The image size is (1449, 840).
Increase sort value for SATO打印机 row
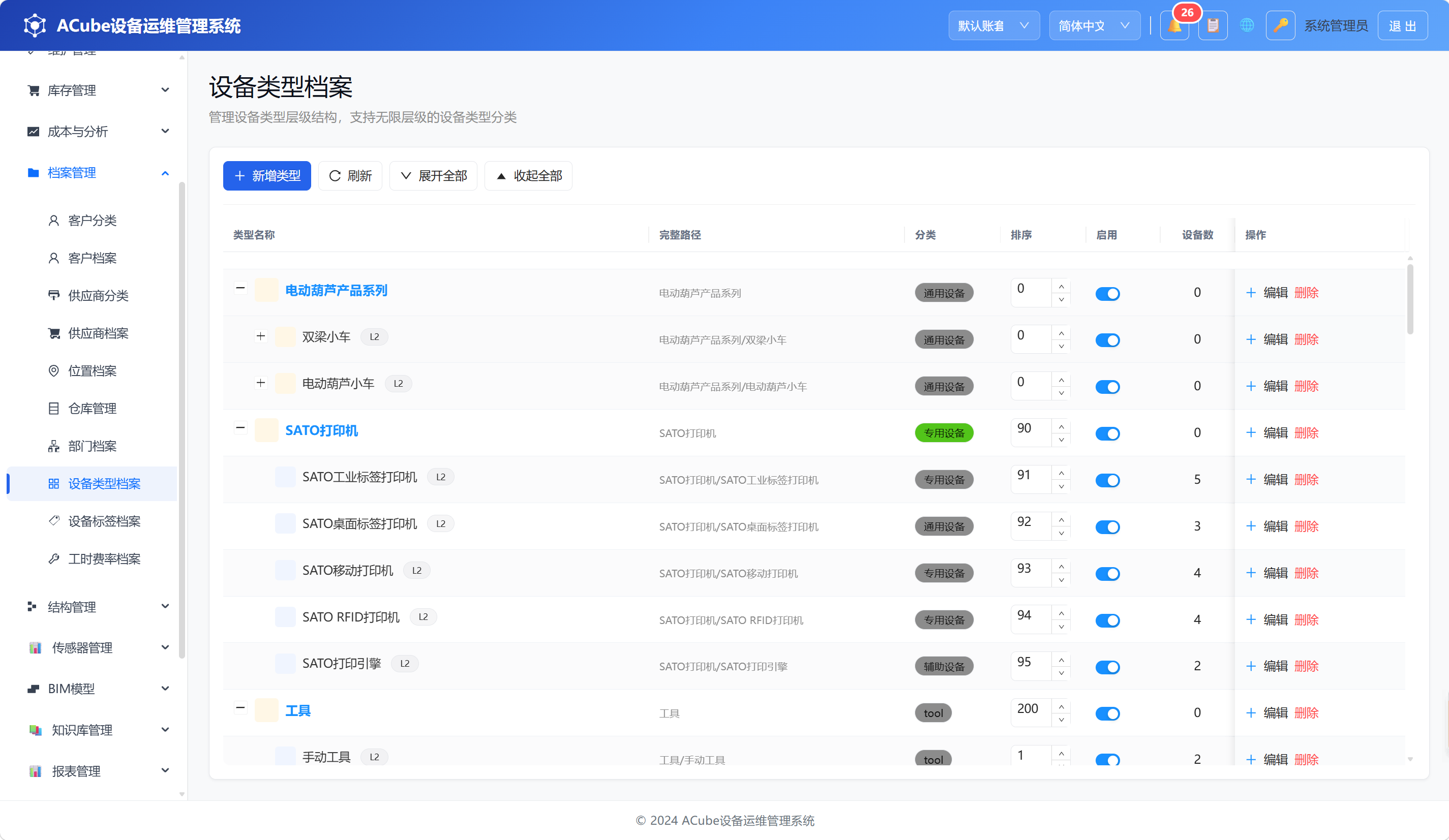point(1061,427)
